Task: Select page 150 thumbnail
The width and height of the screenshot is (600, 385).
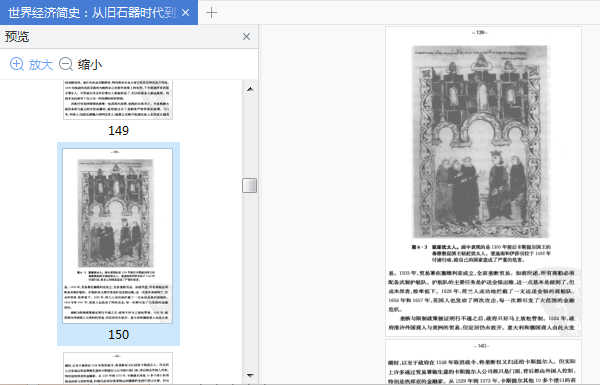Action: 117,236
